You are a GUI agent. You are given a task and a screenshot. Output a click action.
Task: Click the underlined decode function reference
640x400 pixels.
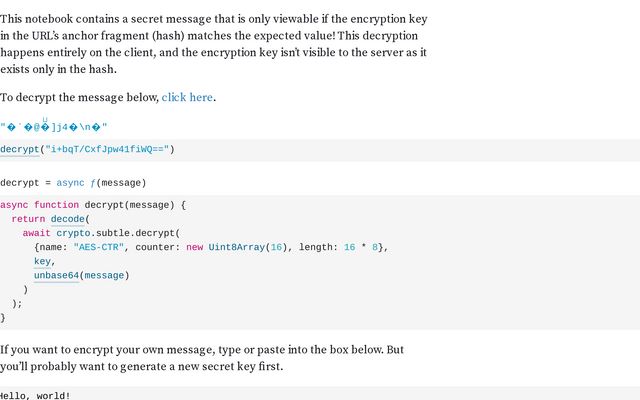pyautogui.click(x=67, y=219)
